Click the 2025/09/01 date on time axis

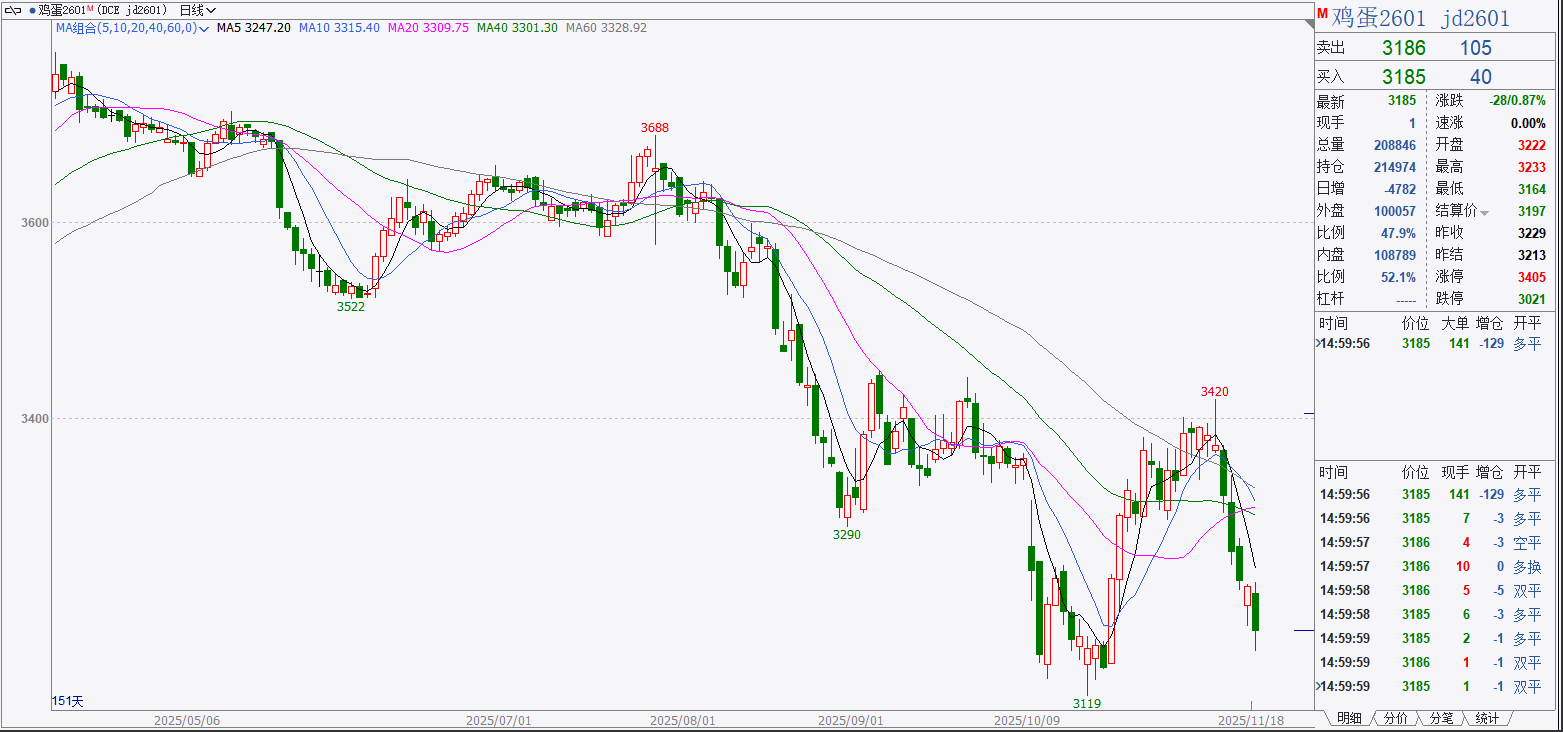click(x=849, y=720)
